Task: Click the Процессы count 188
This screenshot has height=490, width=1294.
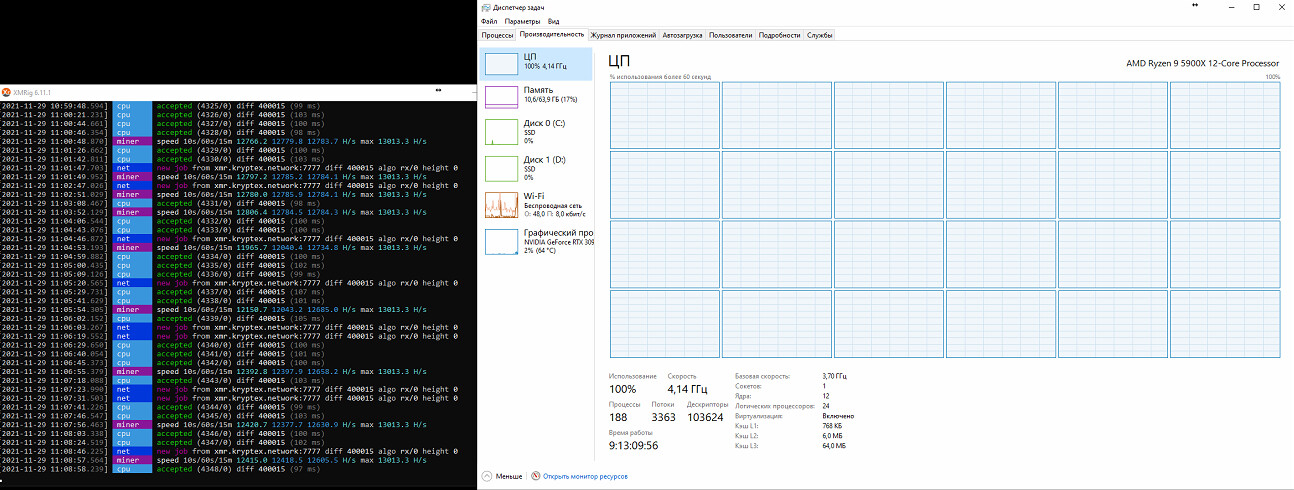Action: tap(619, 417)
